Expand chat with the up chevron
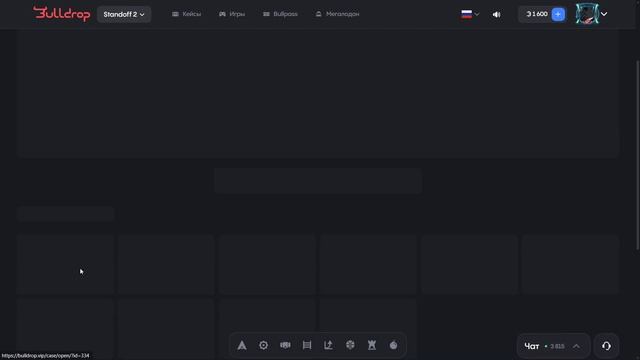The image size is (640, 360). [576, 347]
